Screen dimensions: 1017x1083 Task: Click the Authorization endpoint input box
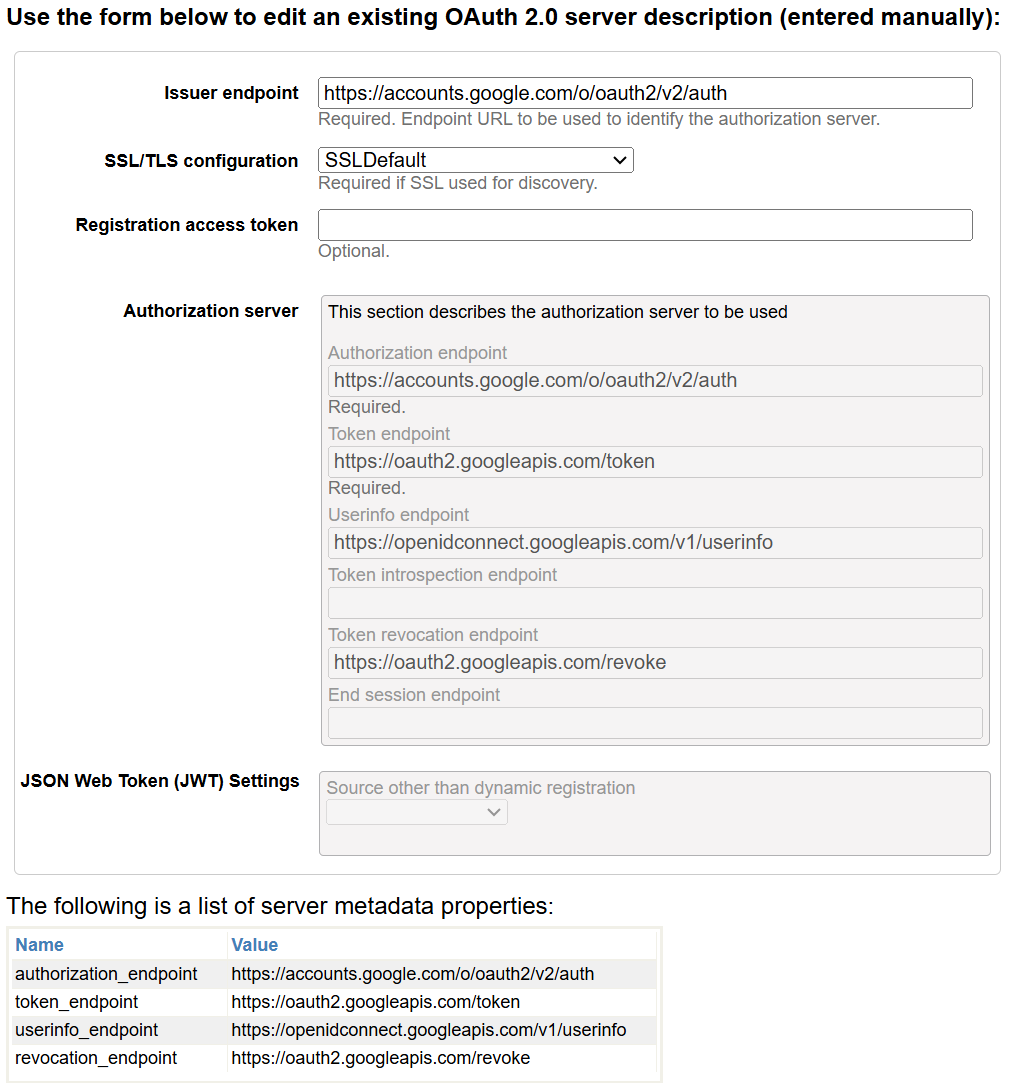pyautogui.click(x=655, y=381)
